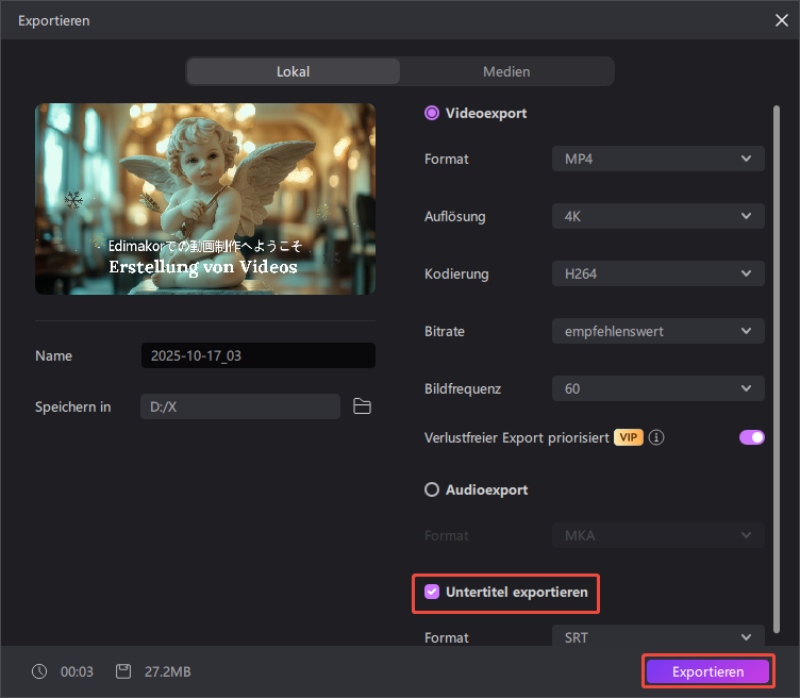Click the Name input field

click(x=258, y=356)
